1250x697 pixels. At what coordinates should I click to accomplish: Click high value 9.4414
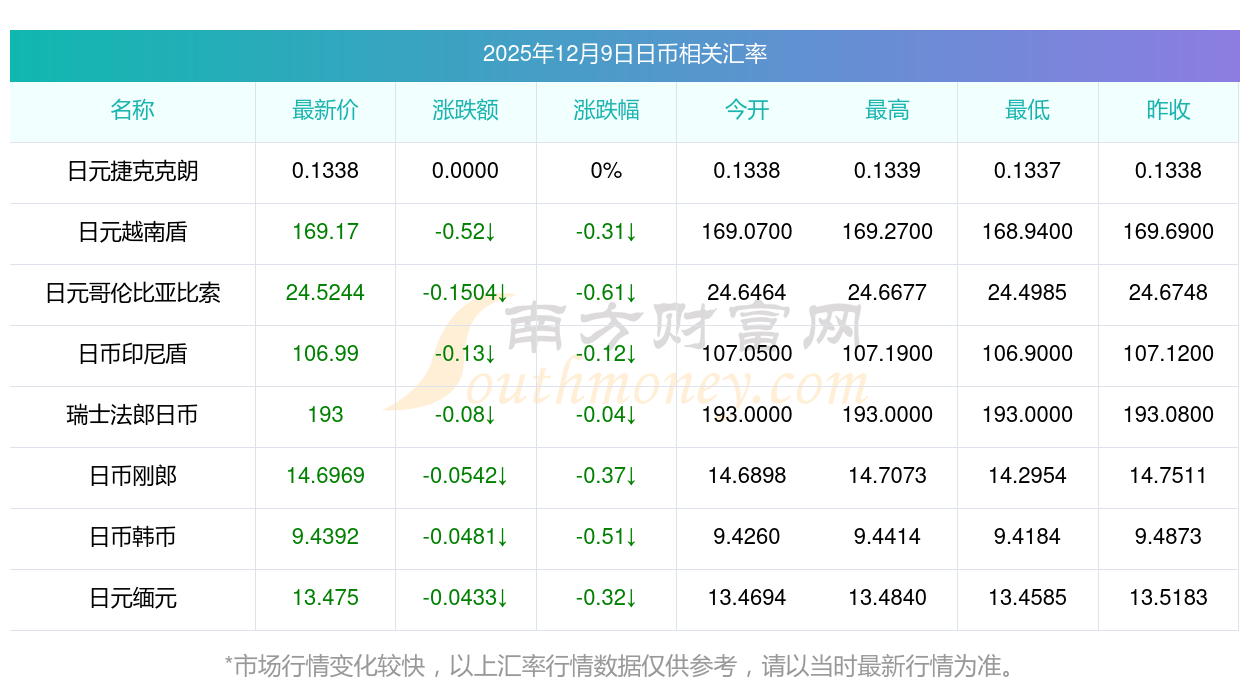(x=887, y=537)
